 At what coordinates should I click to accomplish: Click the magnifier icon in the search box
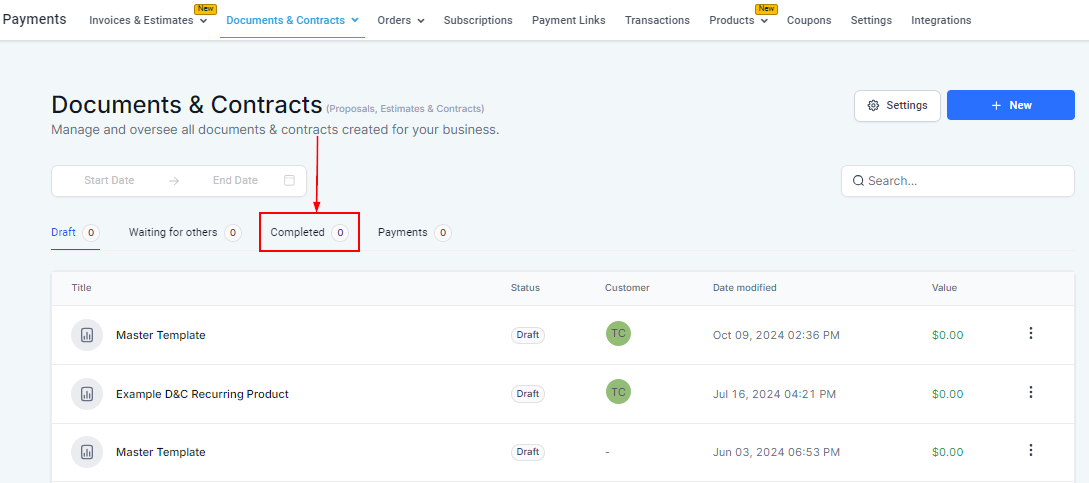(x=858, y=181)
